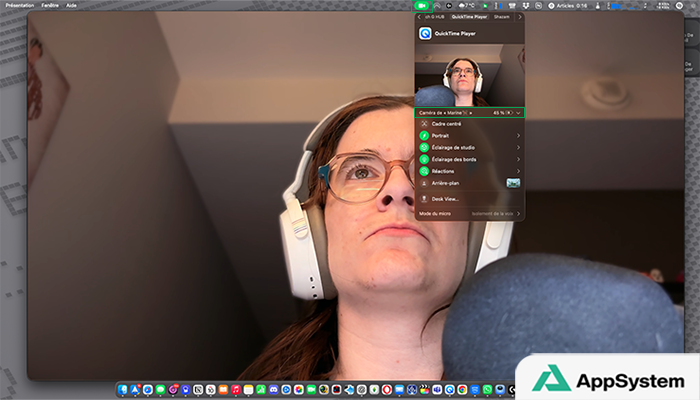Viewport: 700px width, 400px height.
Task: Switch to the Shazam tab
Action: tap(501, 16)
